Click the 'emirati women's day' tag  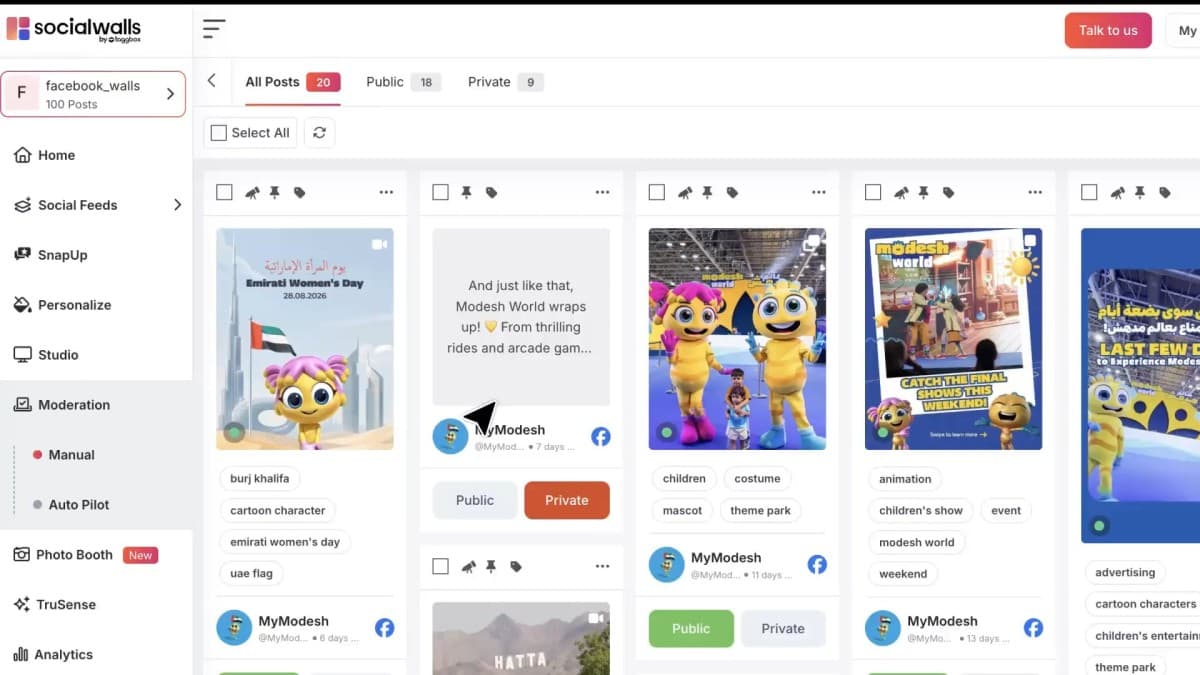click(285, 542)
